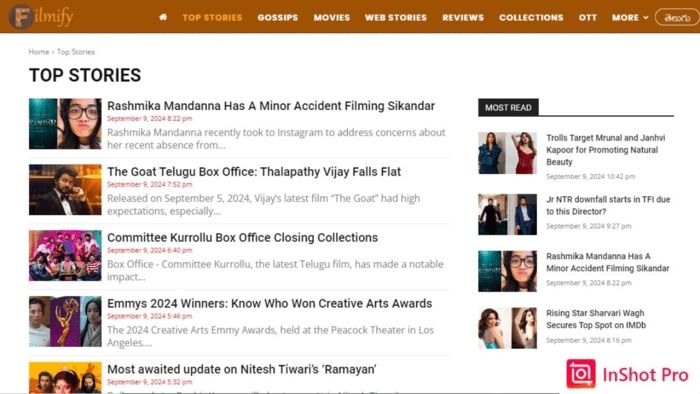Click 'September 9, 2024 5:46 pm' date text
This screenshot has width=700, height=394.
click(x=150, y=316)
